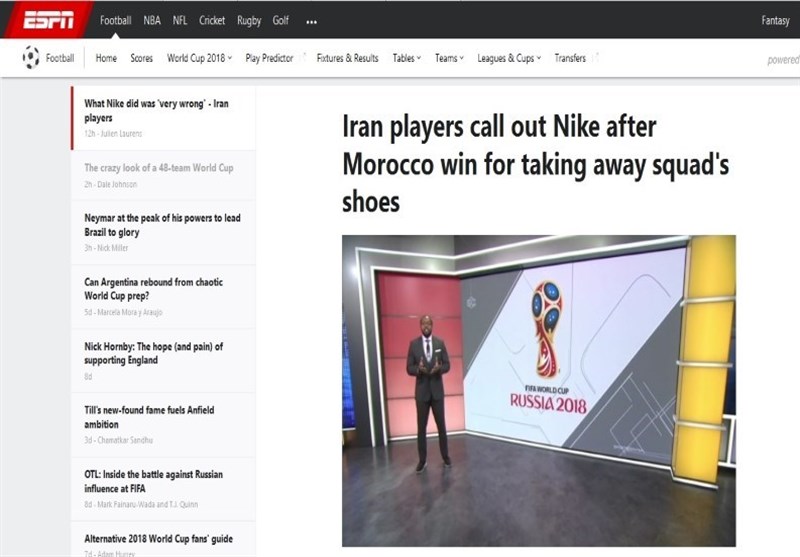This screenshot has height=557, width=800.
Task: Open the Play Predictor page
Action: coord(269,58)
